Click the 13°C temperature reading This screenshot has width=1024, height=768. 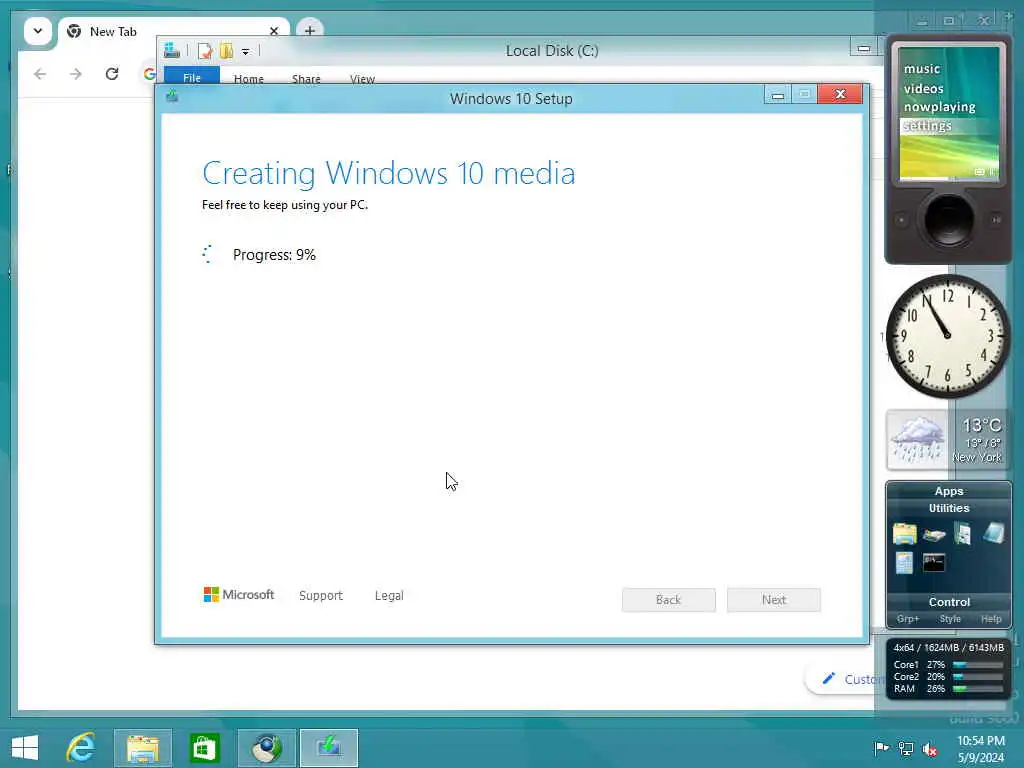click(982, 425)
